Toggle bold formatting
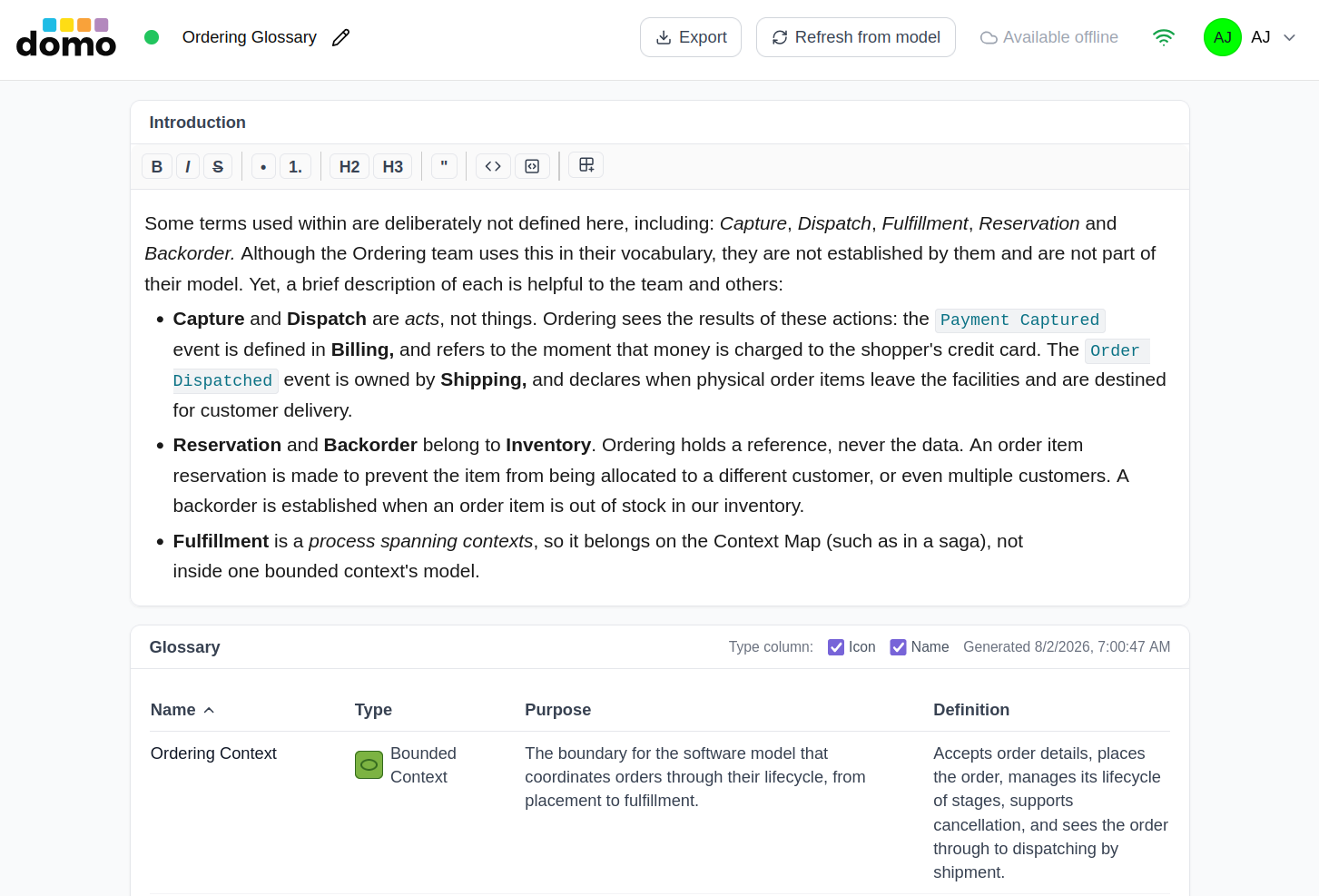This screenshot has width=1319, height=896. pos(157,166)
